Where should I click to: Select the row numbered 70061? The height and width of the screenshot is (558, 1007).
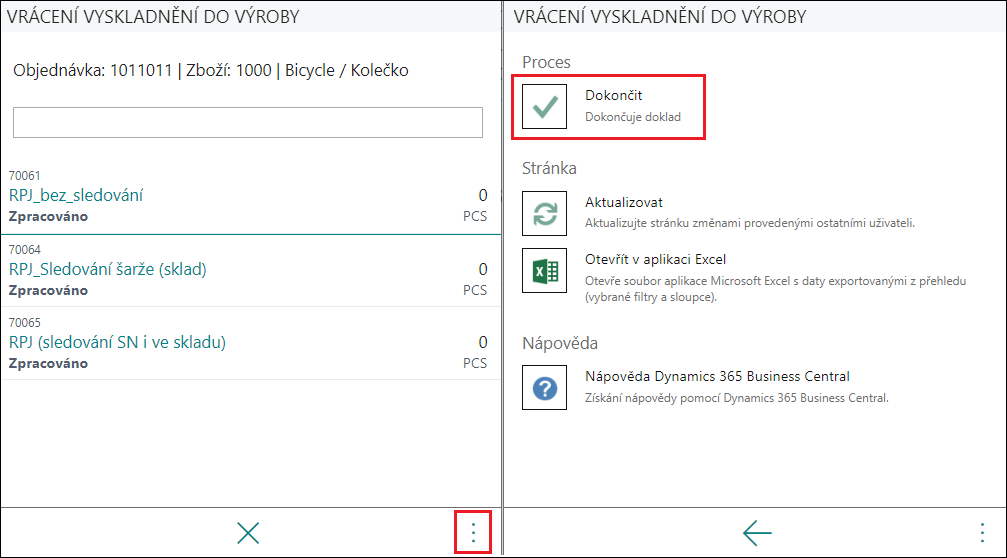click(250, 196)
